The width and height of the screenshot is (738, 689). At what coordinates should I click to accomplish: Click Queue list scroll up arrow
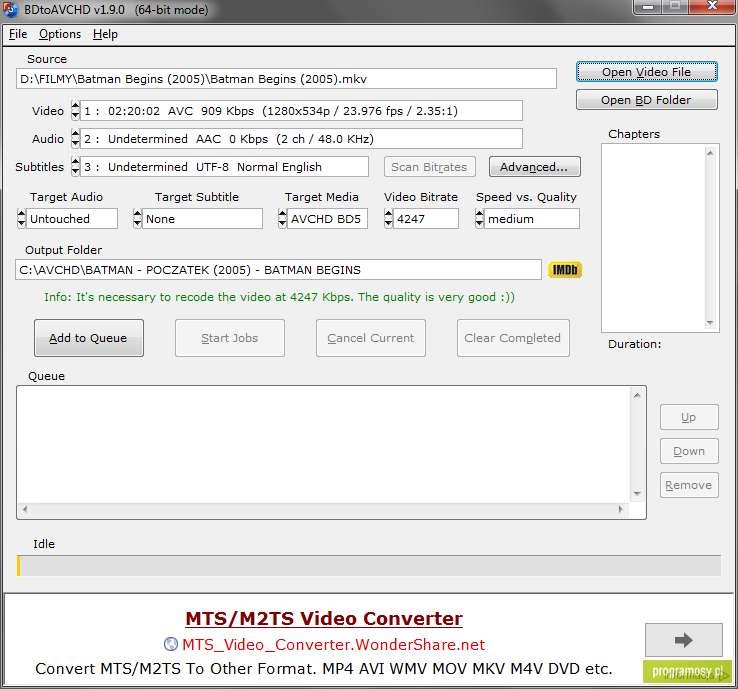pos(637,395)
